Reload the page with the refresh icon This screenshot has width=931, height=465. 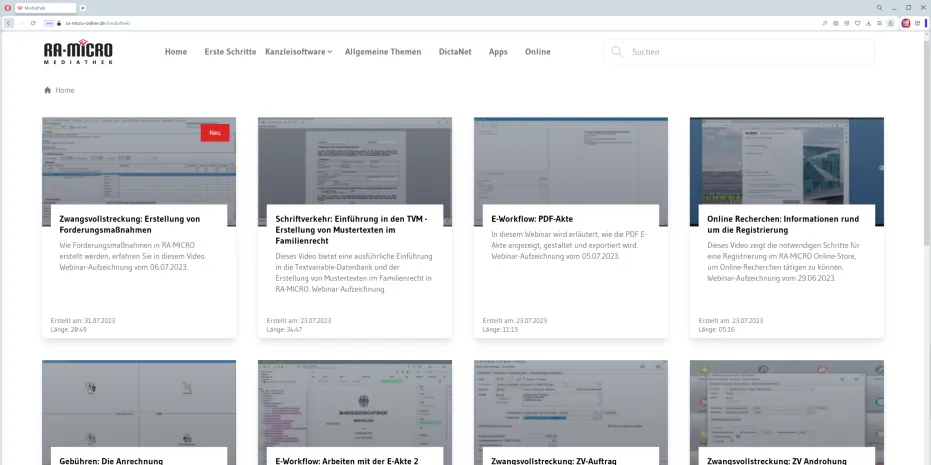click(x=32, y=22)
